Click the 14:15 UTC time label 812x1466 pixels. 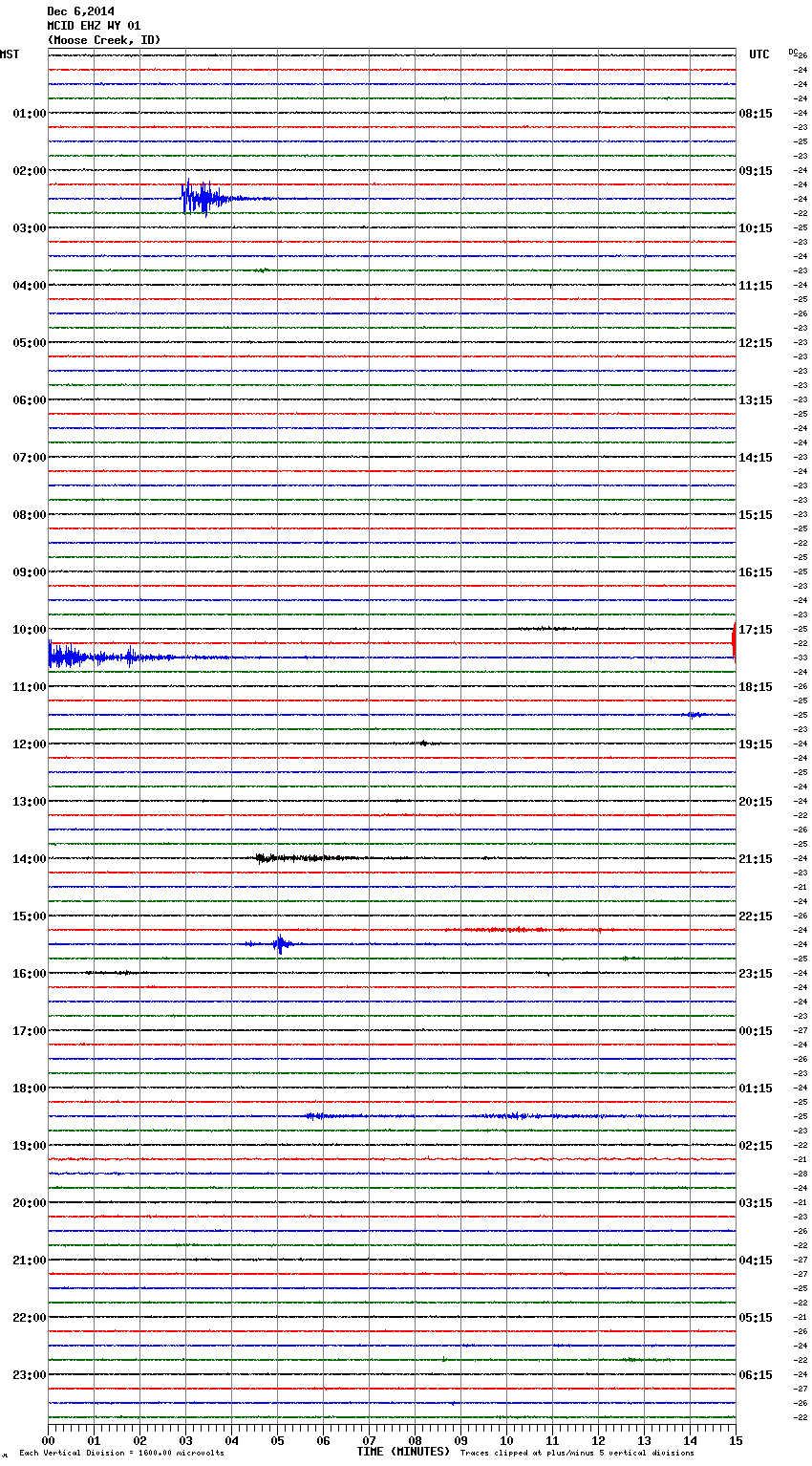756,458
